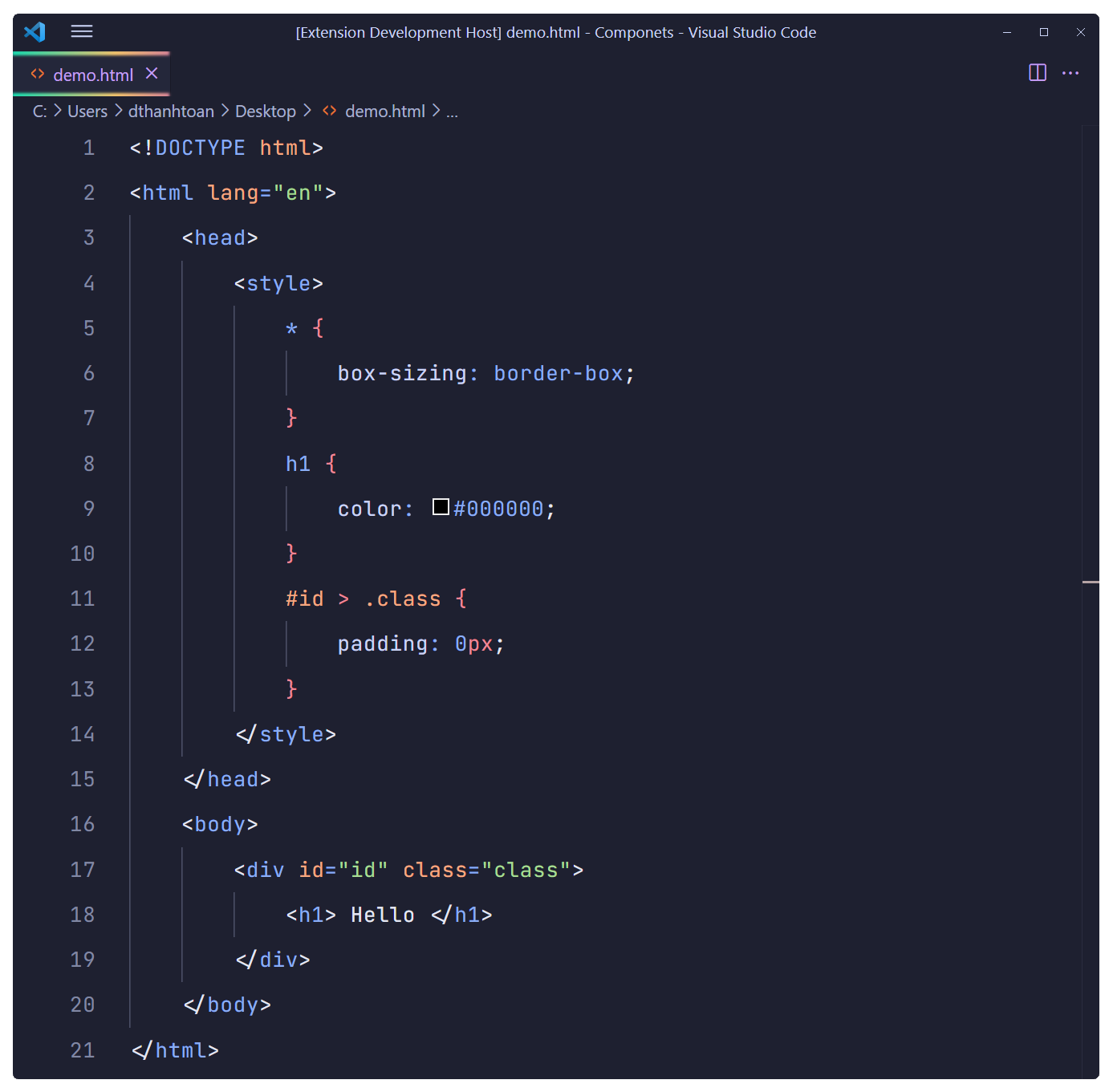Click the 'Hello' text on line 18

(x=383, y=915)
